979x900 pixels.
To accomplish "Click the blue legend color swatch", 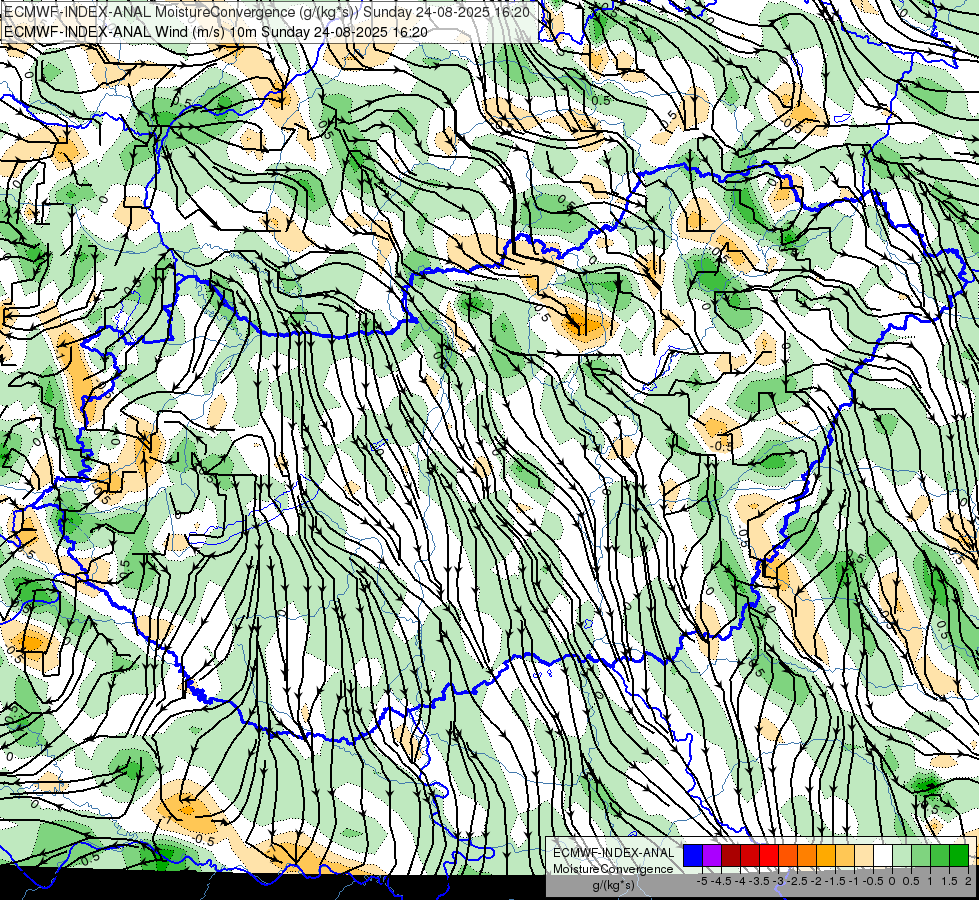I will (x=693, y=855).
